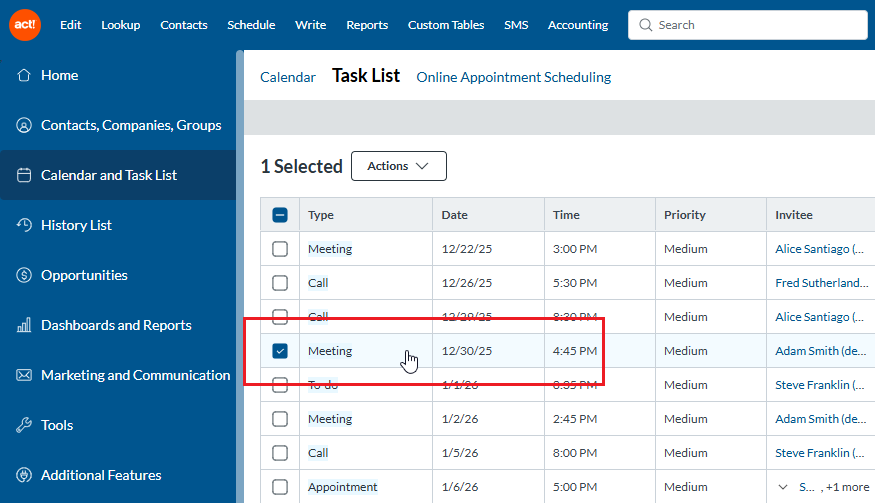The image size is (875, 503).
Task: Open the Edit menu
Action: click(x=71, y=25)
